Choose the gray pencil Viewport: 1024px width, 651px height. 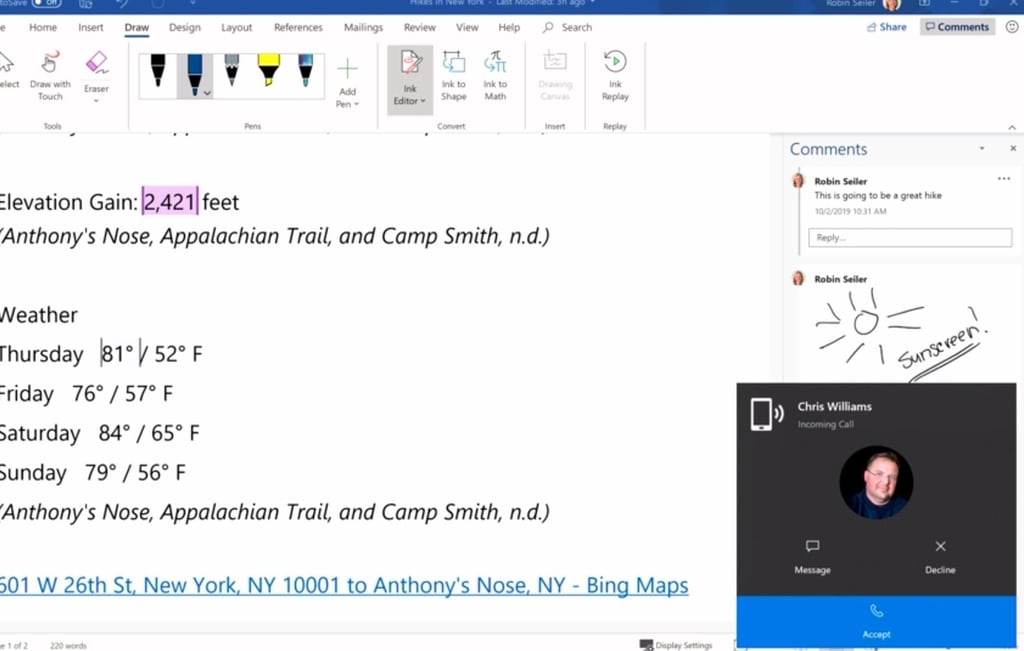231,71
